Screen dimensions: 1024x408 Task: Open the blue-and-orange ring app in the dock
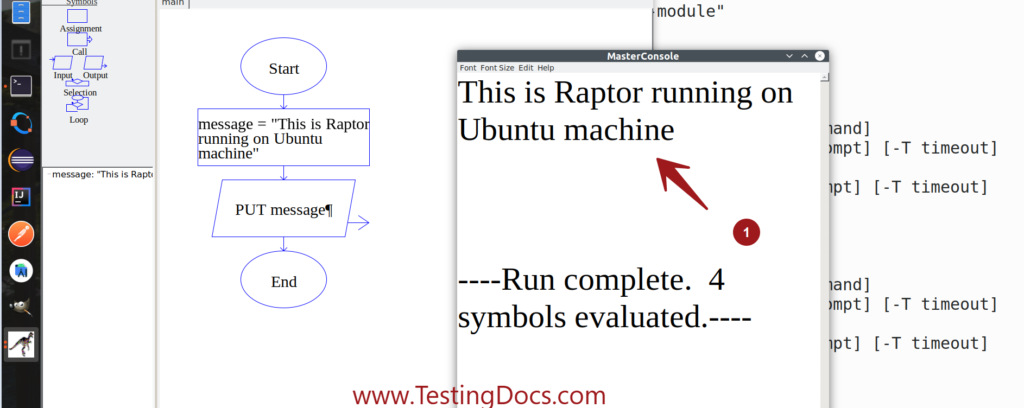21,123
